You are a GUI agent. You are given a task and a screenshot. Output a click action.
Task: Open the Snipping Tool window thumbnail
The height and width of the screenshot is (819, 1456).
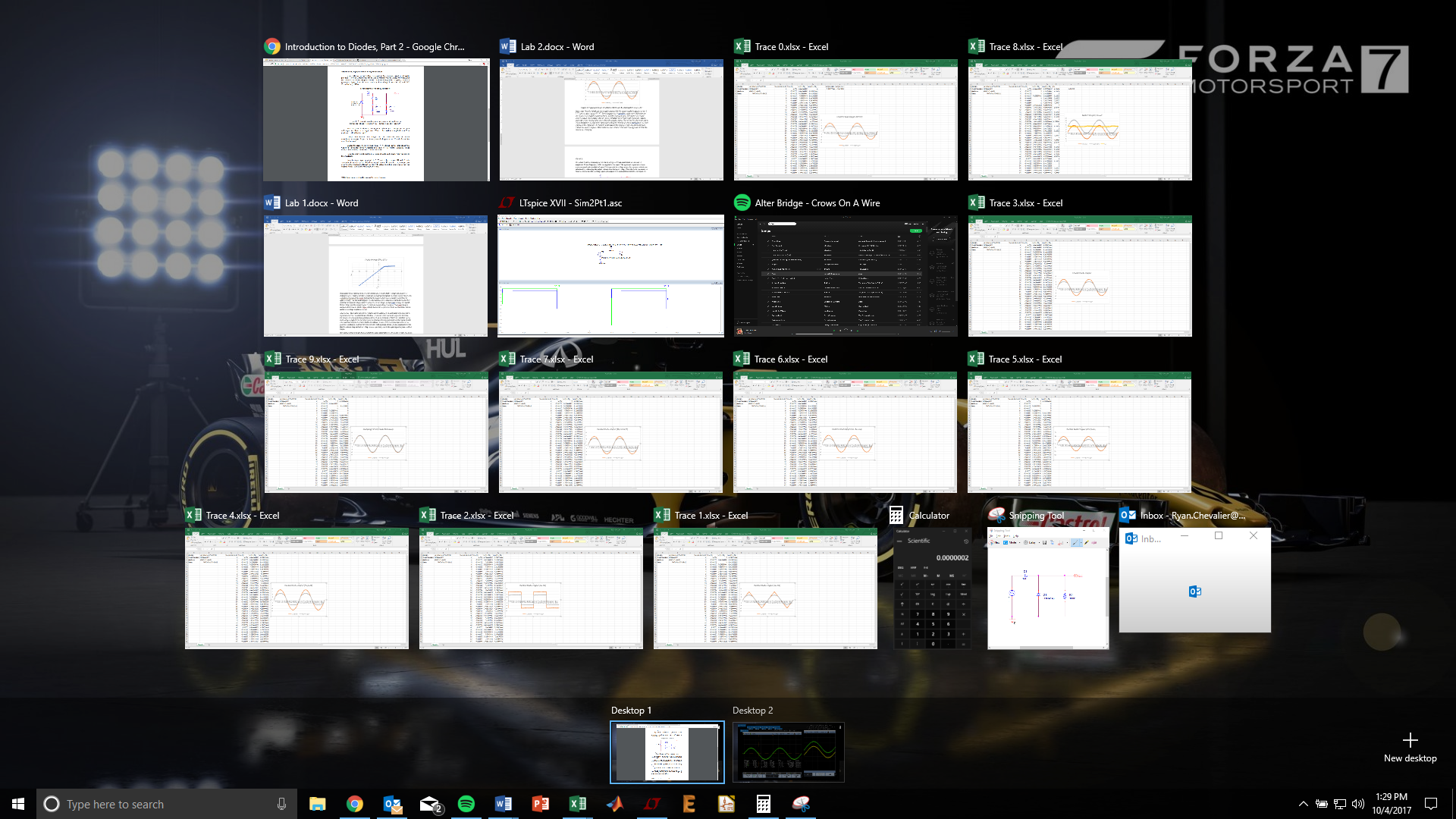(x=1048, y=588)
